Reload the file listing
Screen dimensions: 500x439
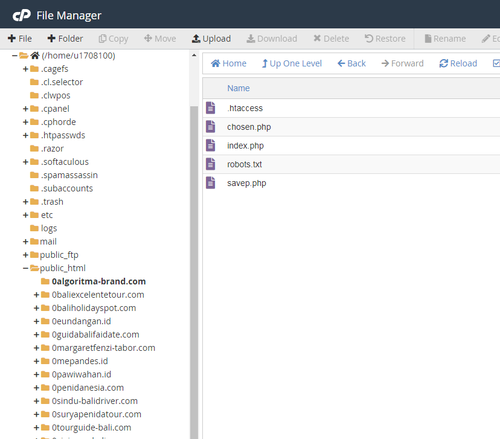(458, 63)
